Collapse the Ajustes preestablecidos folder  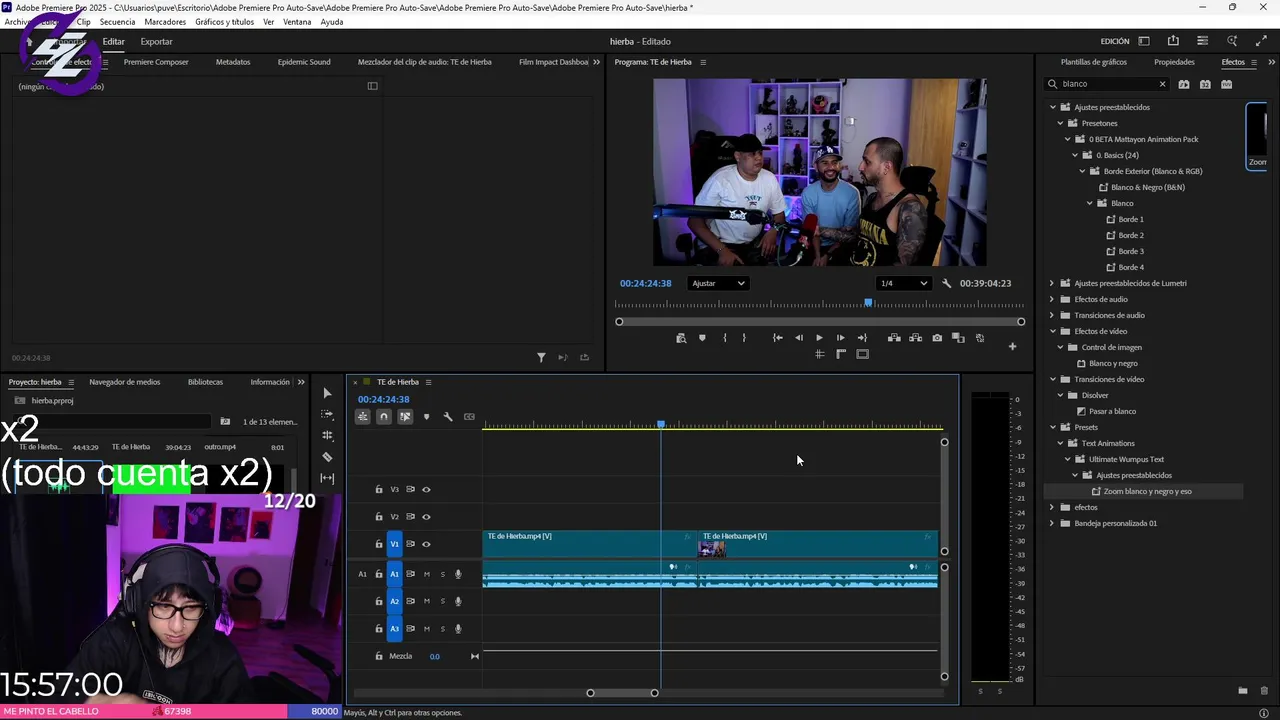pos(1052,107)
